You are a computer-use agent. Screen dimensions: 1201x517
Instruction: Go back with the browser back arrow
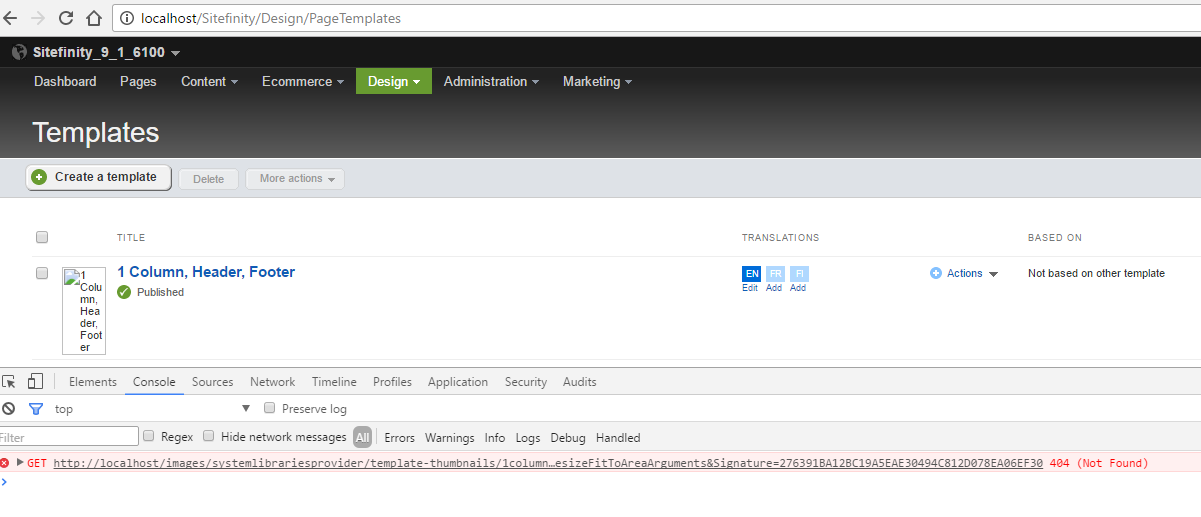pyautogui.click(x=9, y=18)
